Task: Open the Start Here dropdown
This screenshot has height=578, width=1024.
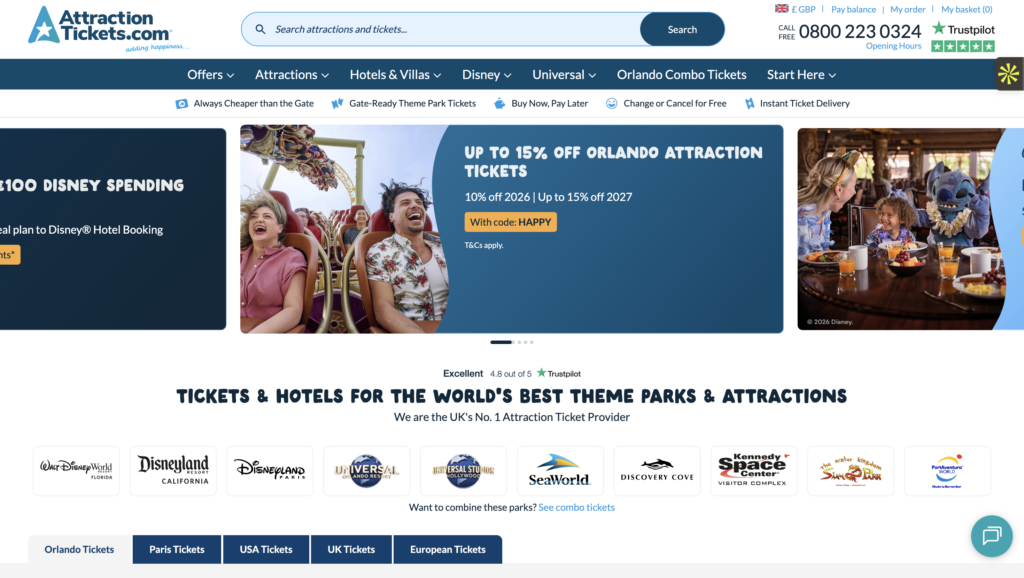Action: 801,74
